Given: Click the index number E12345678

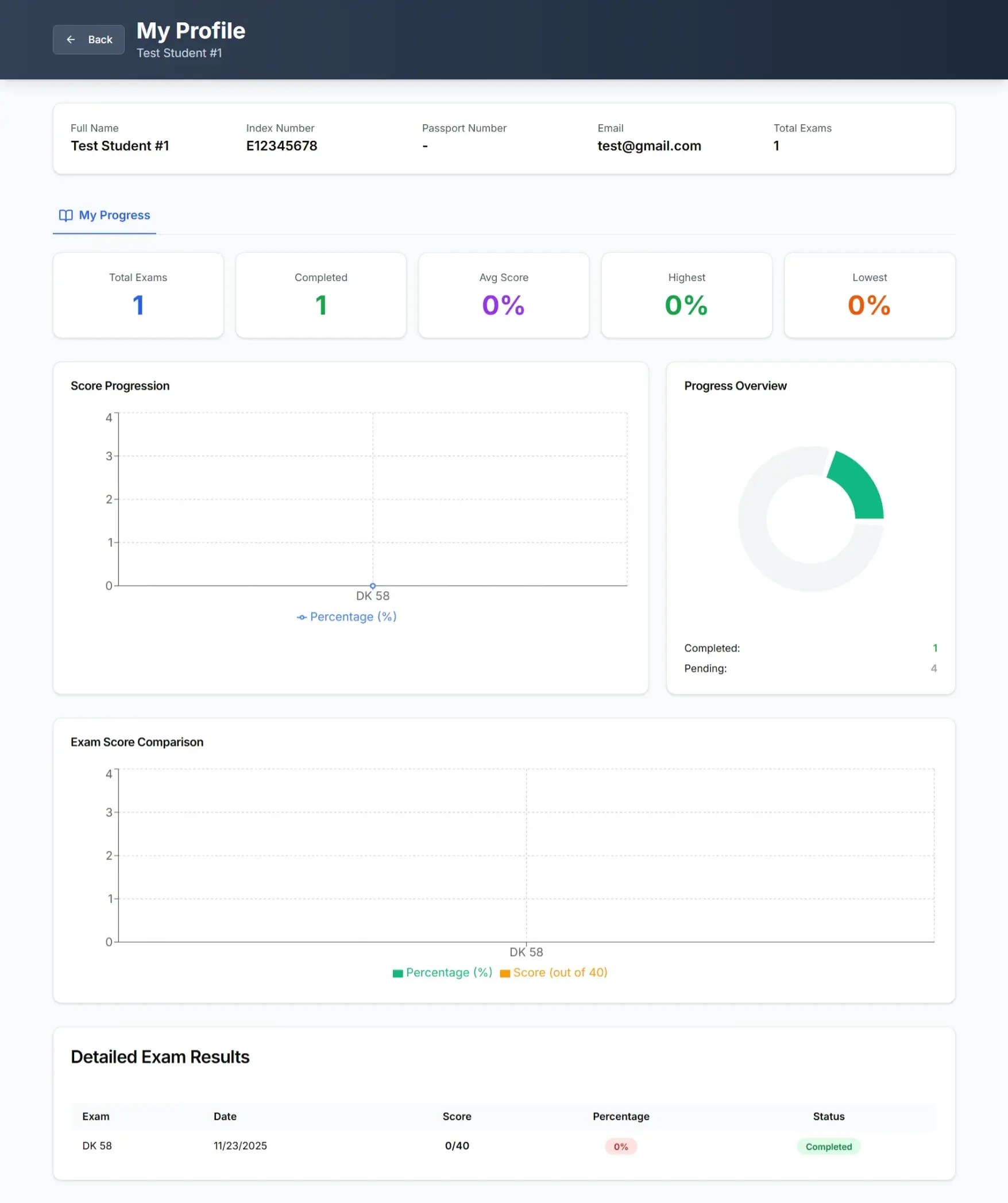Looking at the screenshot, I should [x=281, y=146].
